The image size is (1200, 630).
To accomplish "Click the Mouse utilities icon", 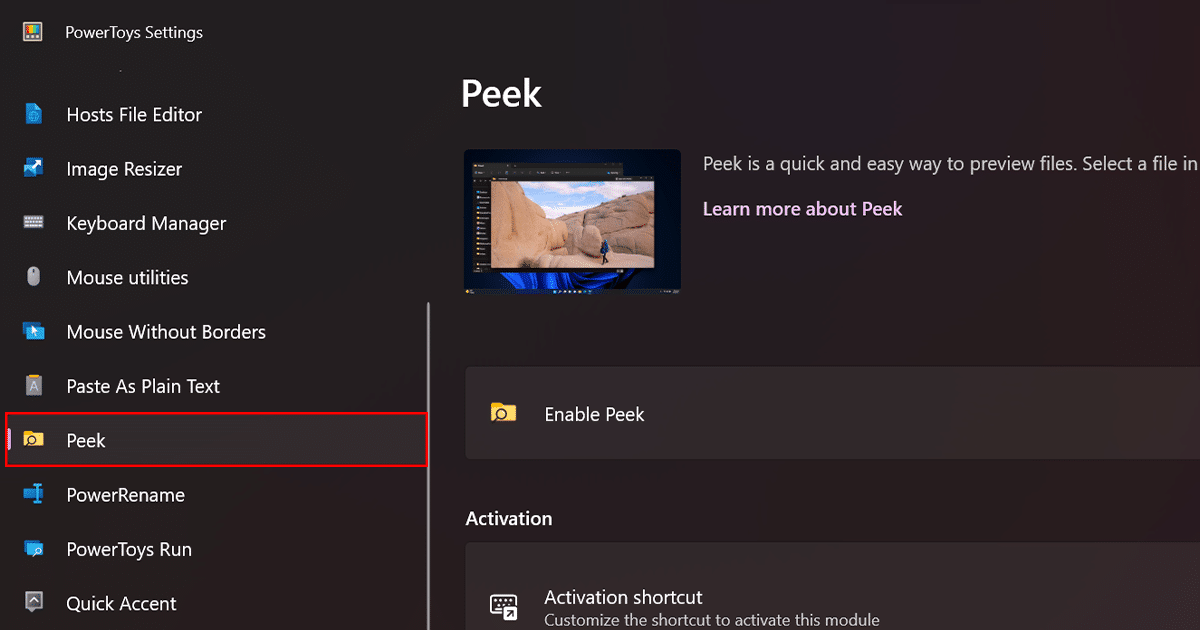I will coord(34,277).
